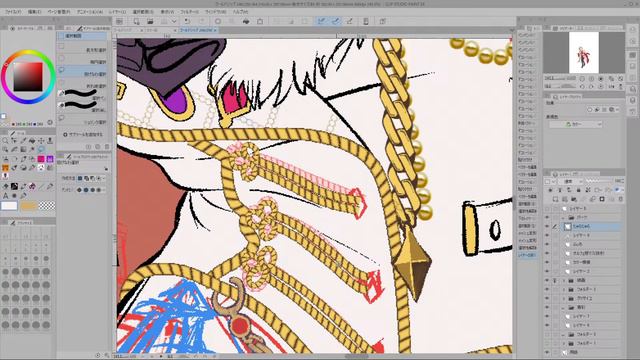Delete layer using layer palette trash icon
This screenshot has height=360, width=640.
(x=620, y=199)
